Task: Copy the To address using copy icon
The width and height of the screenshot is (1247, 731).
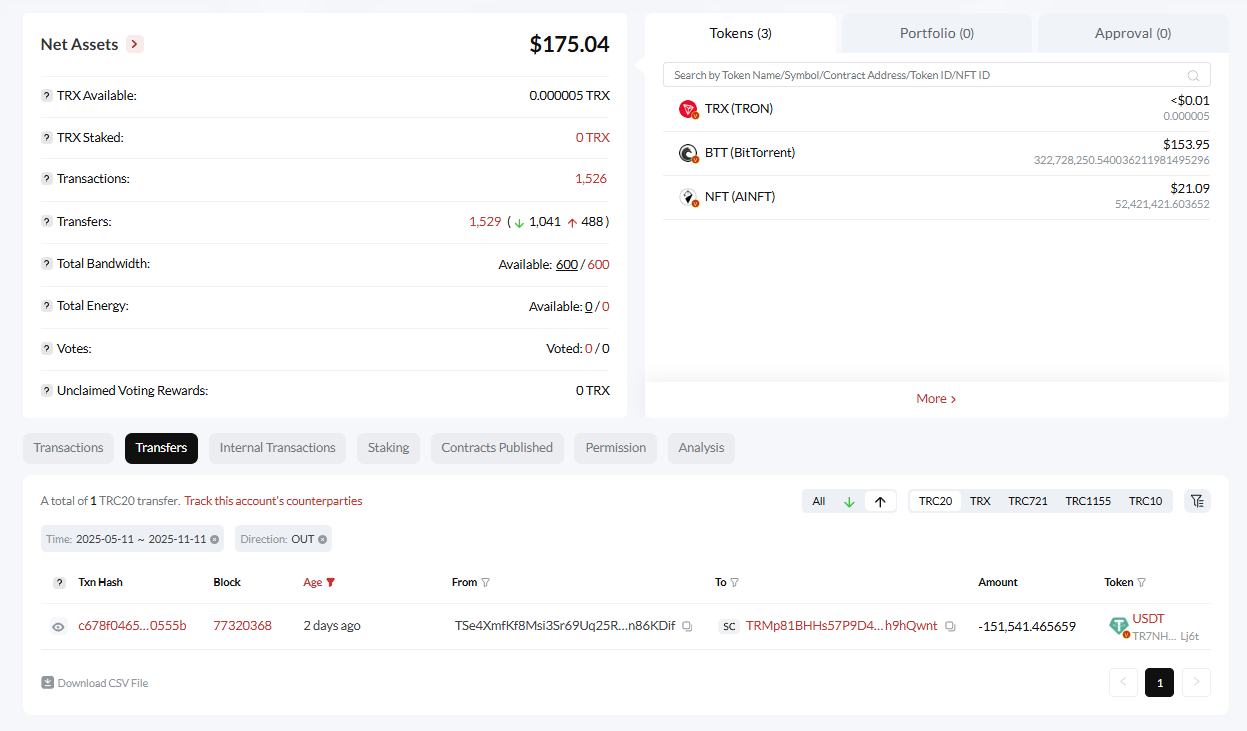Action: coord(950,627)
